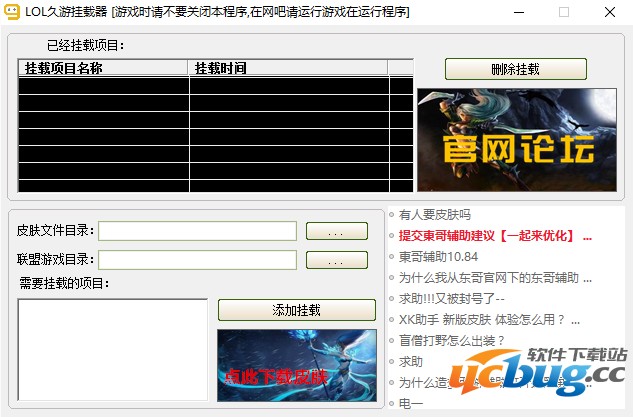633x417 pixels.
Task: Focus the 联盟游戏目录 text field
Action: [x=197, y=260]
